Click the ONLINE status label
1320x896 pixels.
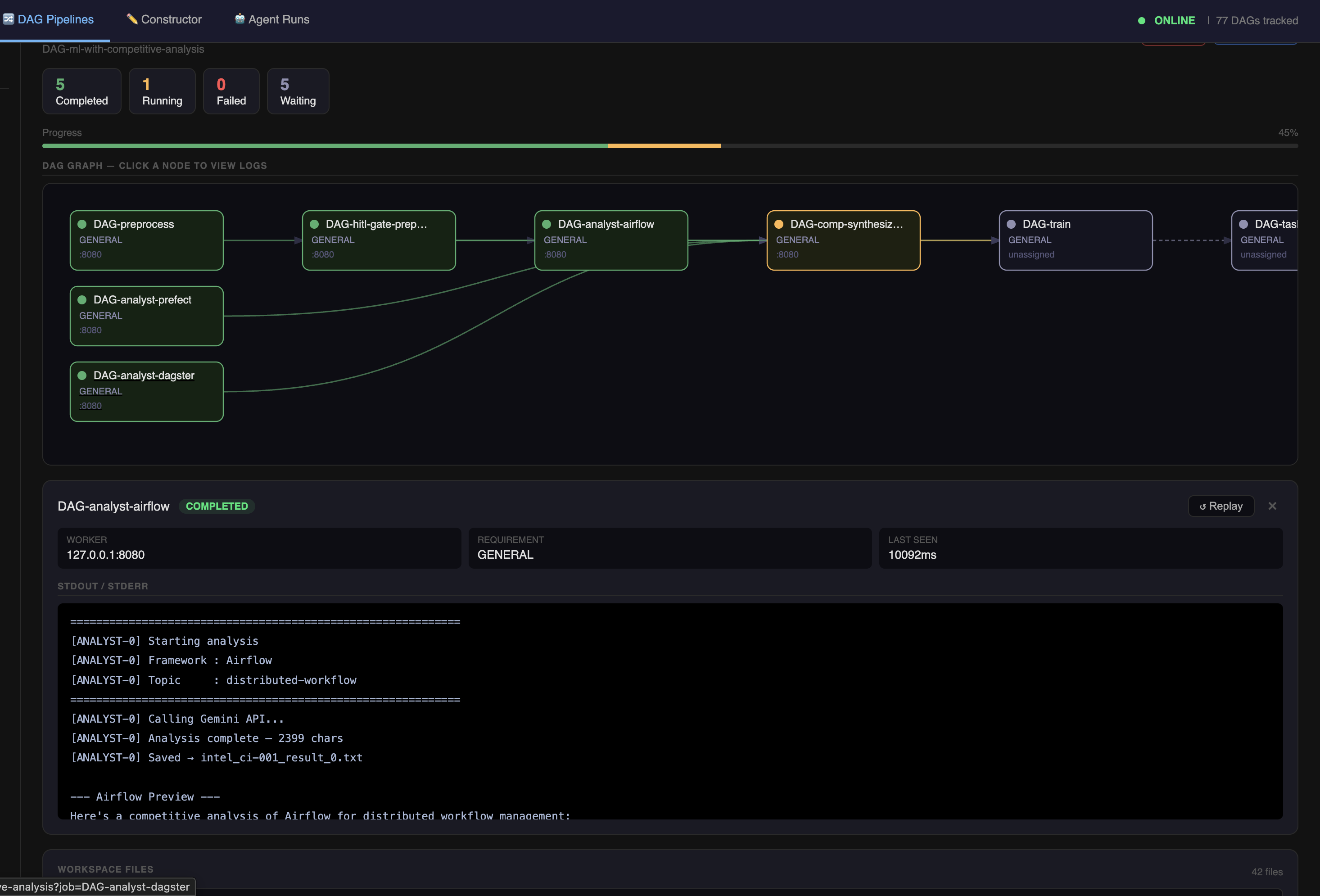pos(1175,20)
